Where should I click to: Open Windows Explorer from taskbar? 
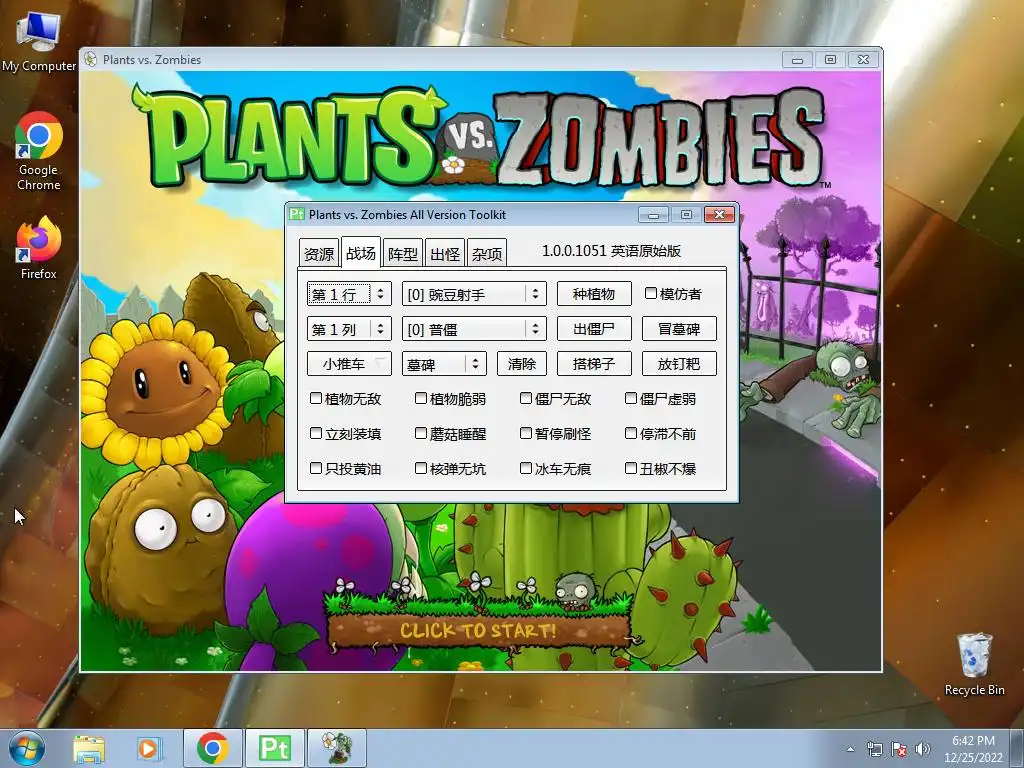pos(89,748)
